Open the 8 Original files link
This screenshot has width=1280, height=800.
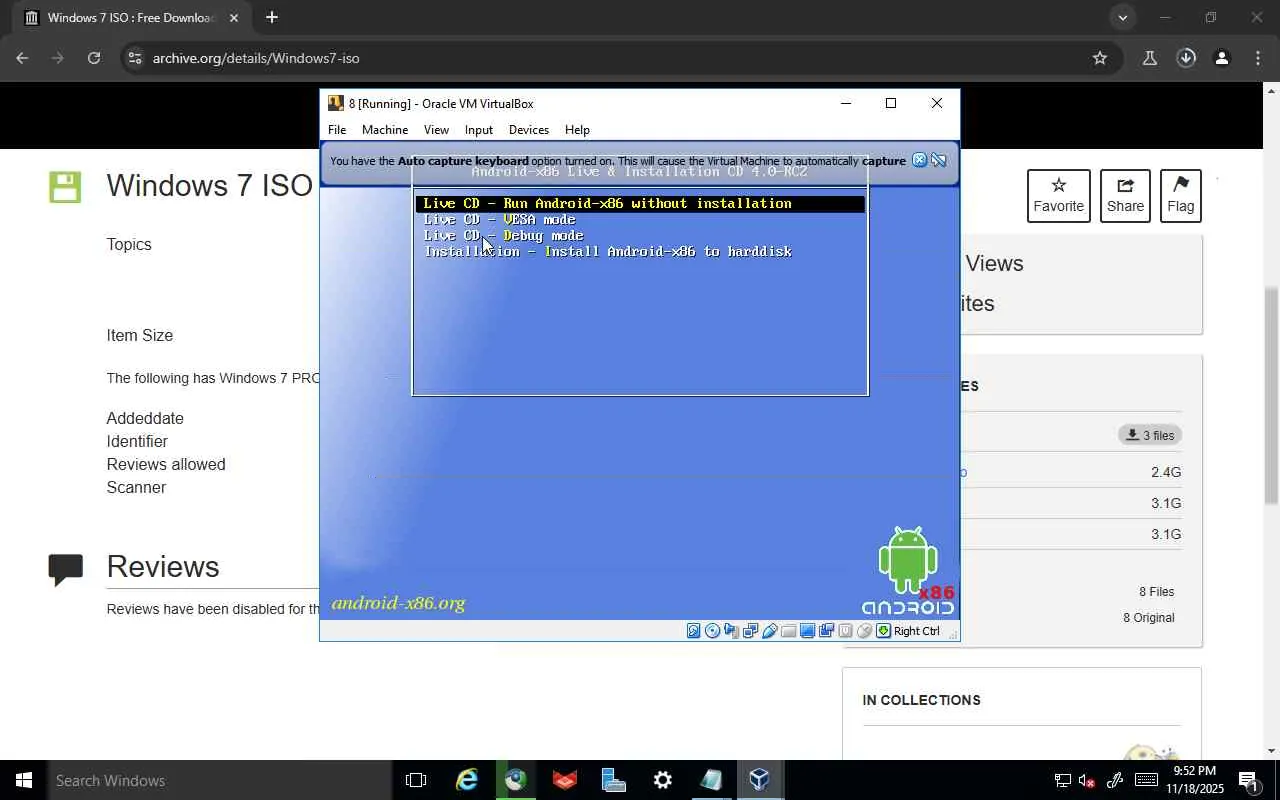[1149, 618]
